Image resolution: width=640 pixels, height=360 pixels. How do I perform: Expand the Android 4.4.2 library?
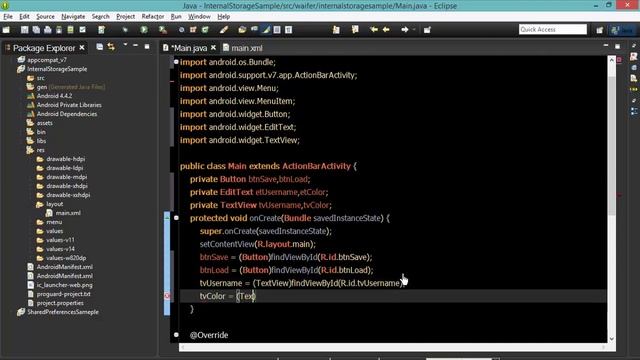pyautogui.click(x=54, y=96)
